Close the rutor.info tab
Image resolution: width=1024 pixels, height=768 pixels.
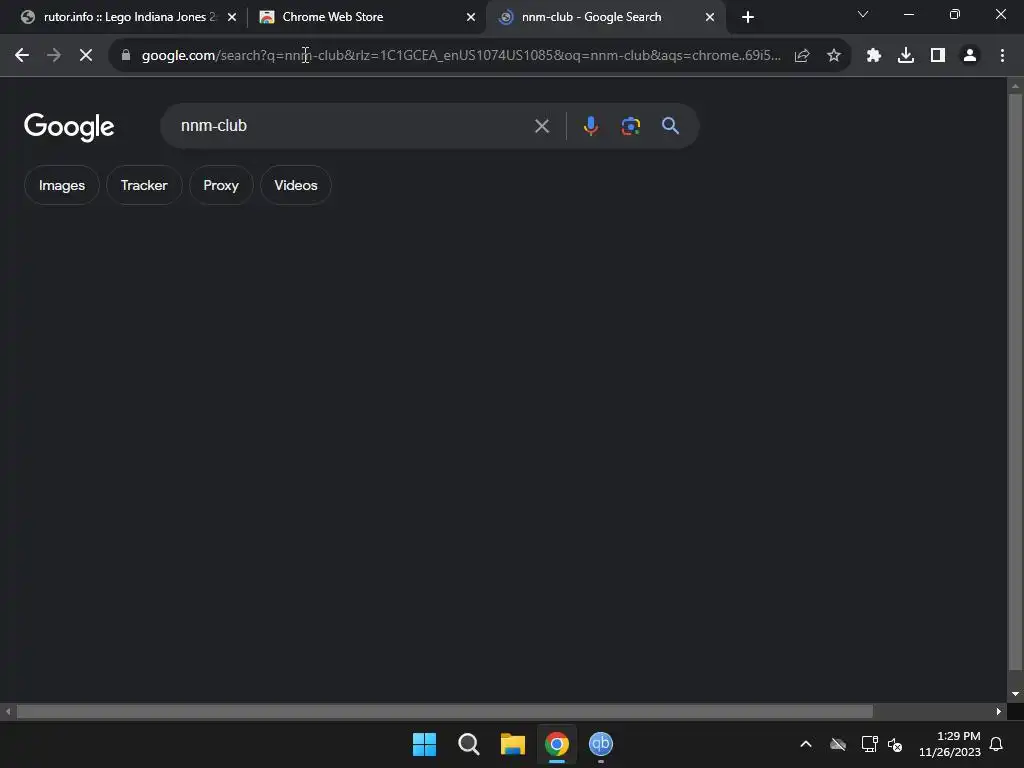pyautogui.click(x=232, y=17)
